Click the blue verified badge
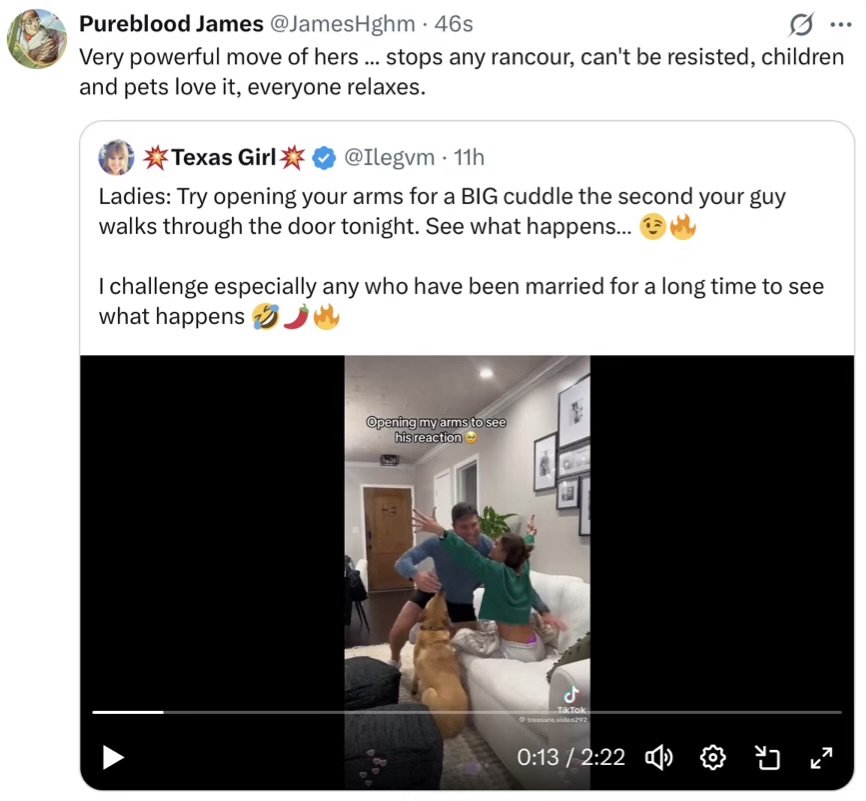Image resolution: width=866 pixels, height=801 pixels. pos(323,157)
